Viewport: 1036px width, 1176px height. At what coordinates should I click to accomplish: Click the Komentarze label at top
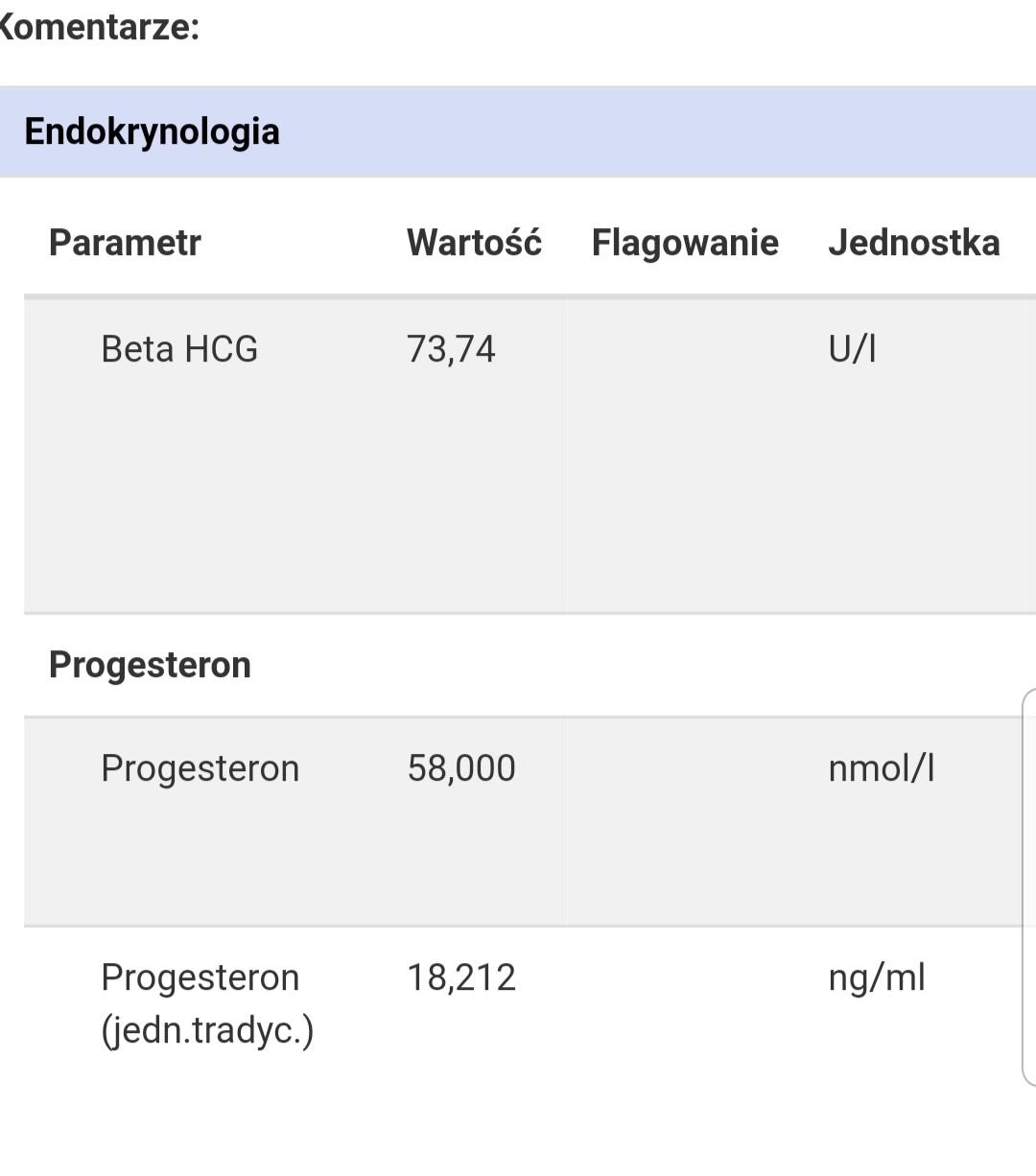click(x=100, y=27)
